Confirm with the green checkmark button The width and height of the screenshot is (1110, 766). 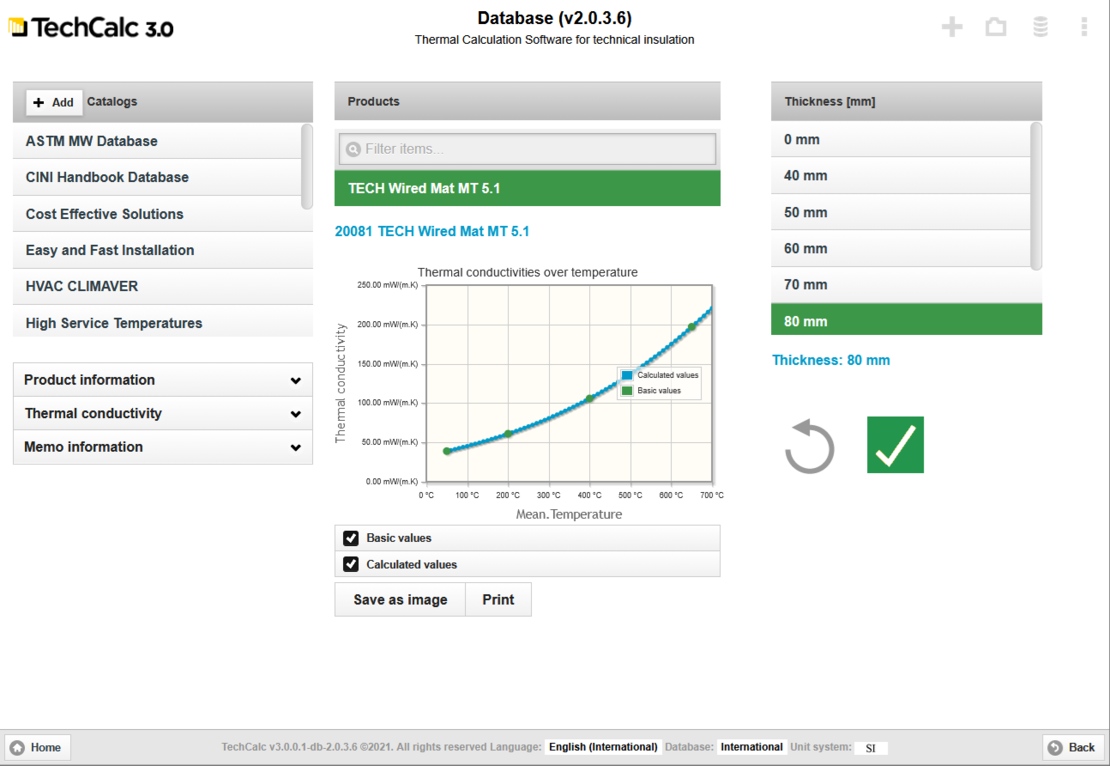(895, 445)
